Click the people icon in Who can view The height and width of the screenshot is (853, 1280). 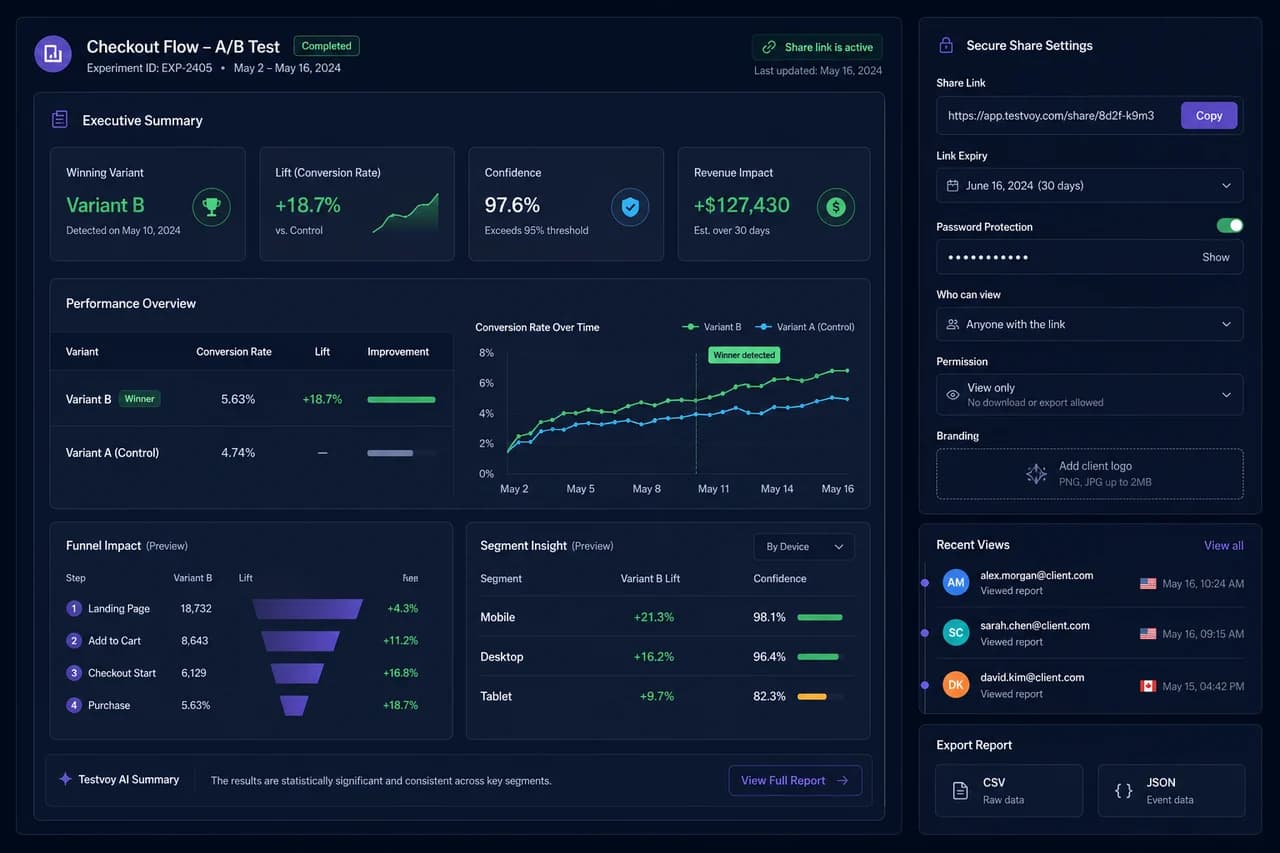pyautogui.click(x=953, y=325)
